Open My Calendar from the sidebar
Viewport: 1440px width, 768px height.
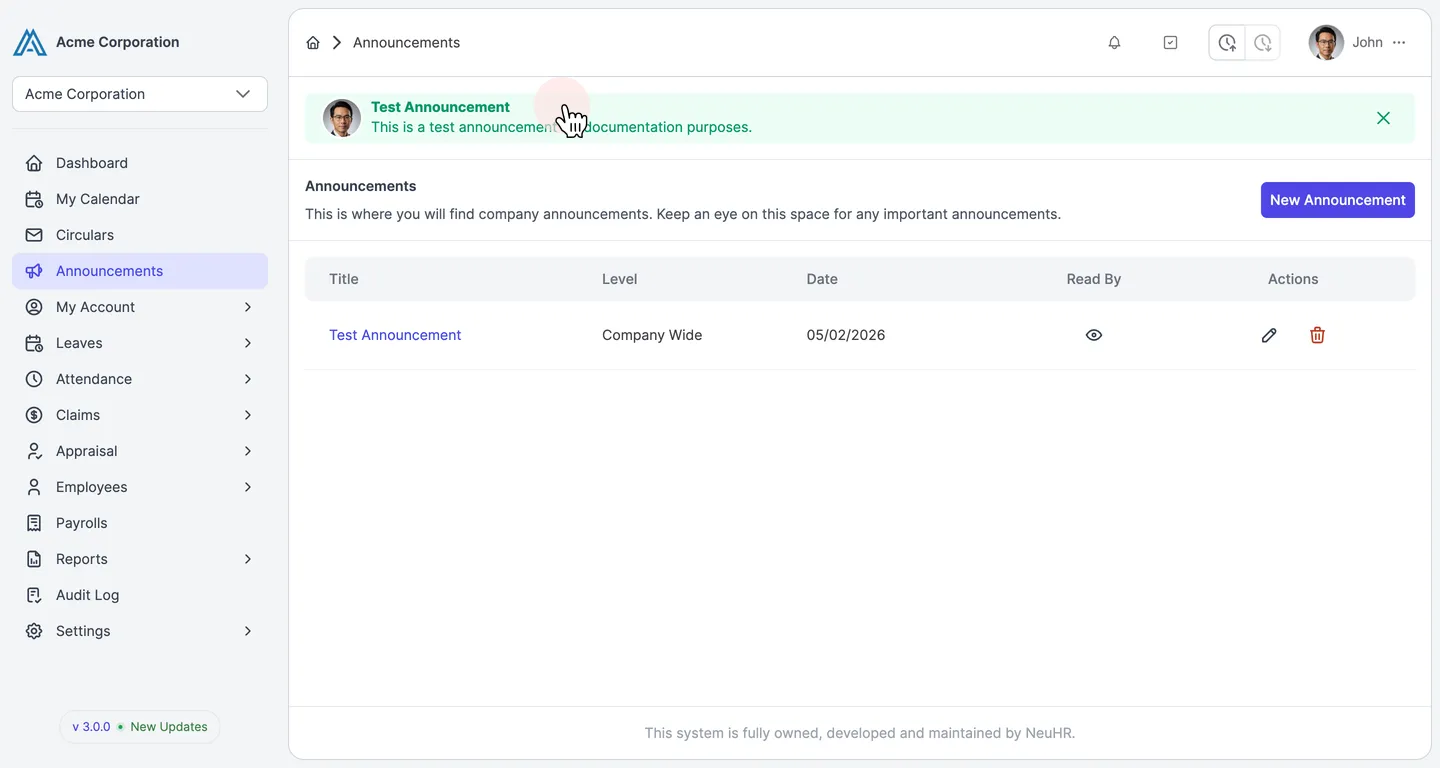(140, 199)
